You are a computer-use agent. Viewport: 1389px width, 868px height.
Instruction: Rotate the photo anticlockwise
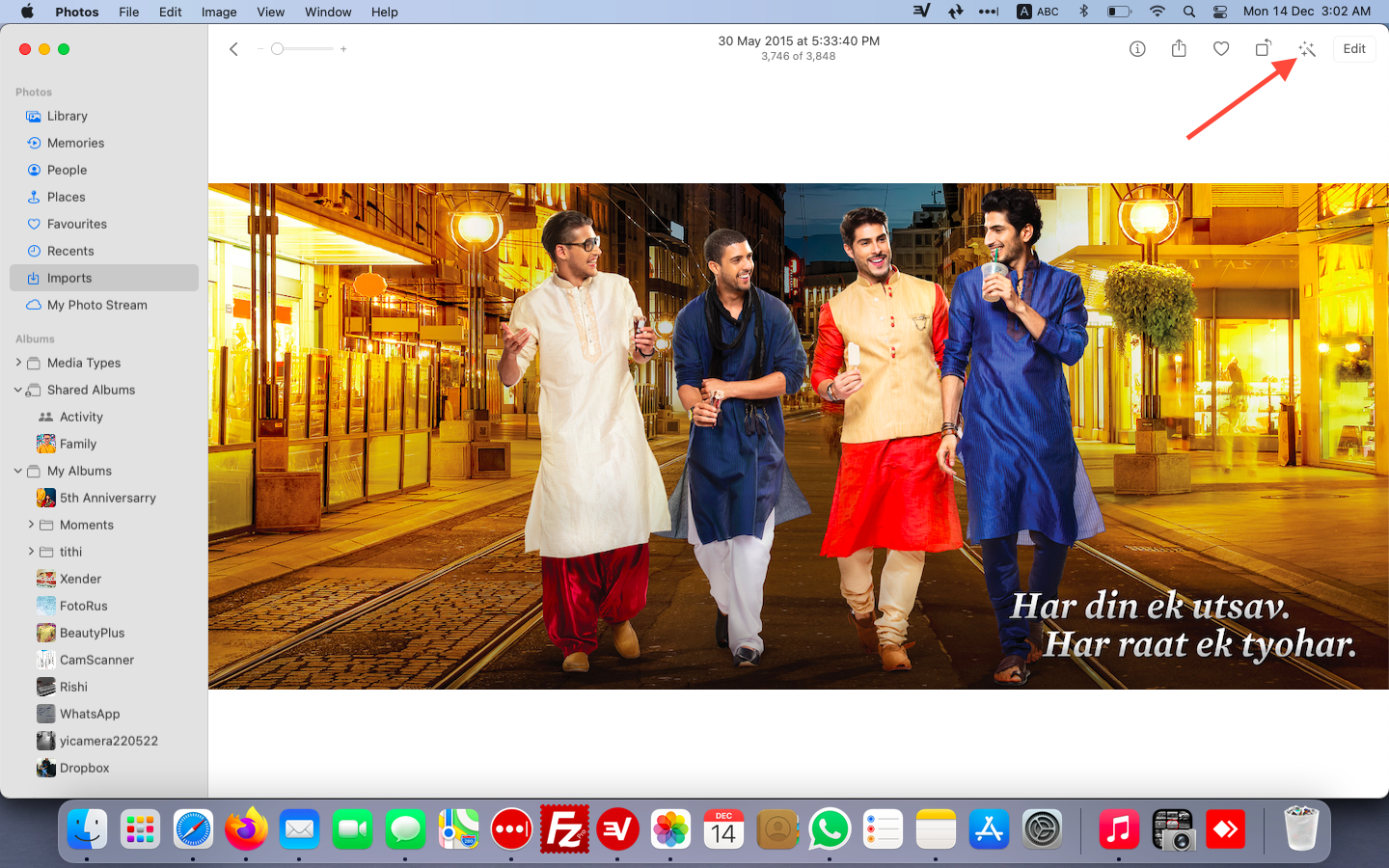coord(1264,48)
